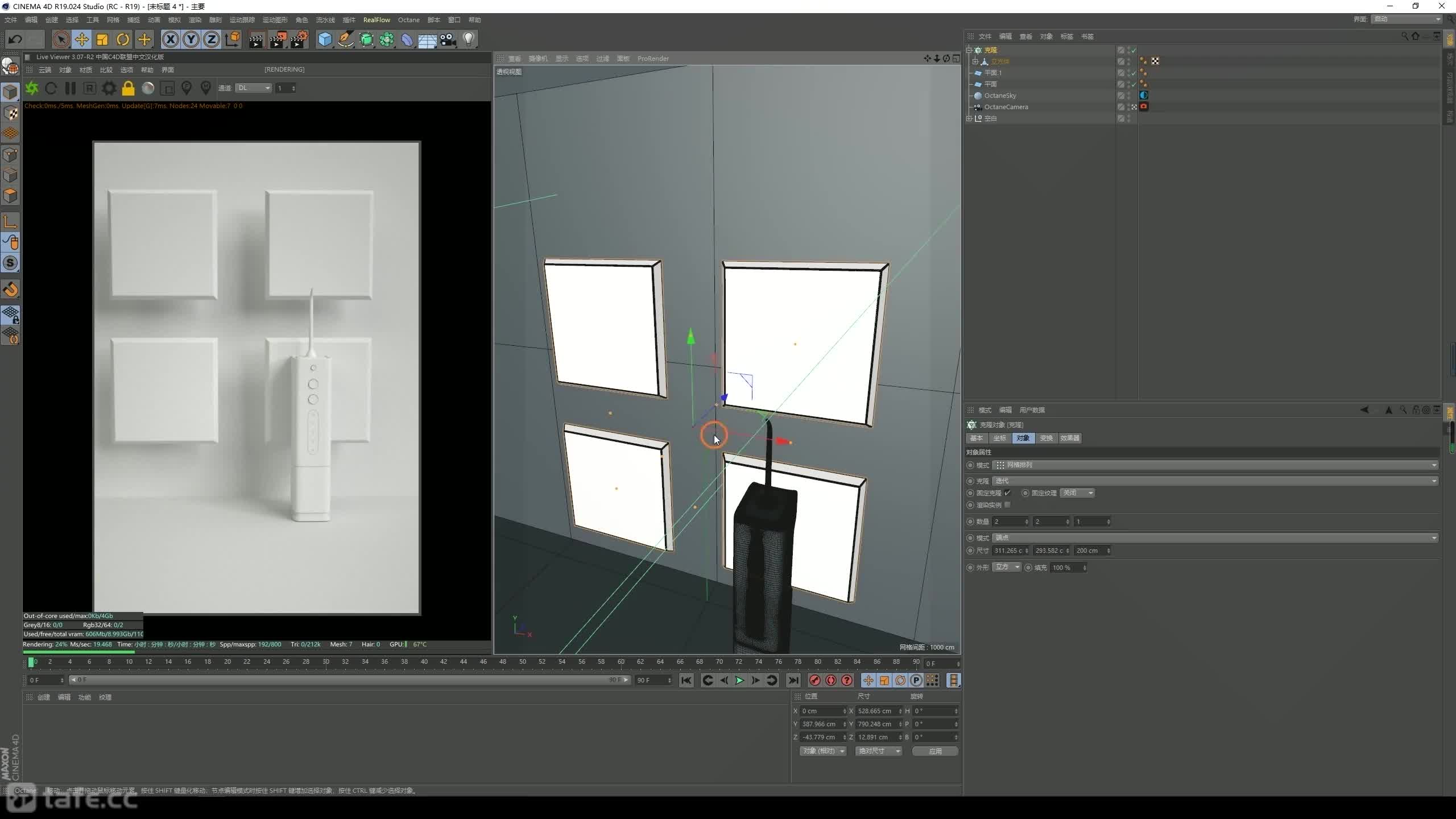The width and height of the screenshot is (1456, 819).
Task: Open the 端点 mode dropdown
Action: [1215, 538]
